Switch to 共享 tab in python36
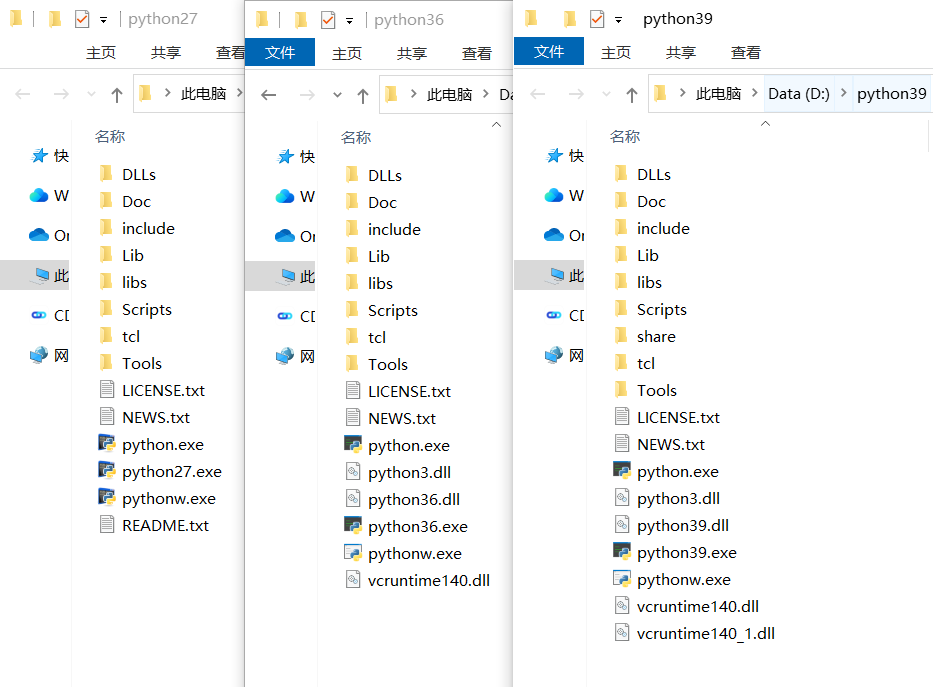The width and height of the screenshot is (933, 687). coord(412,54)
